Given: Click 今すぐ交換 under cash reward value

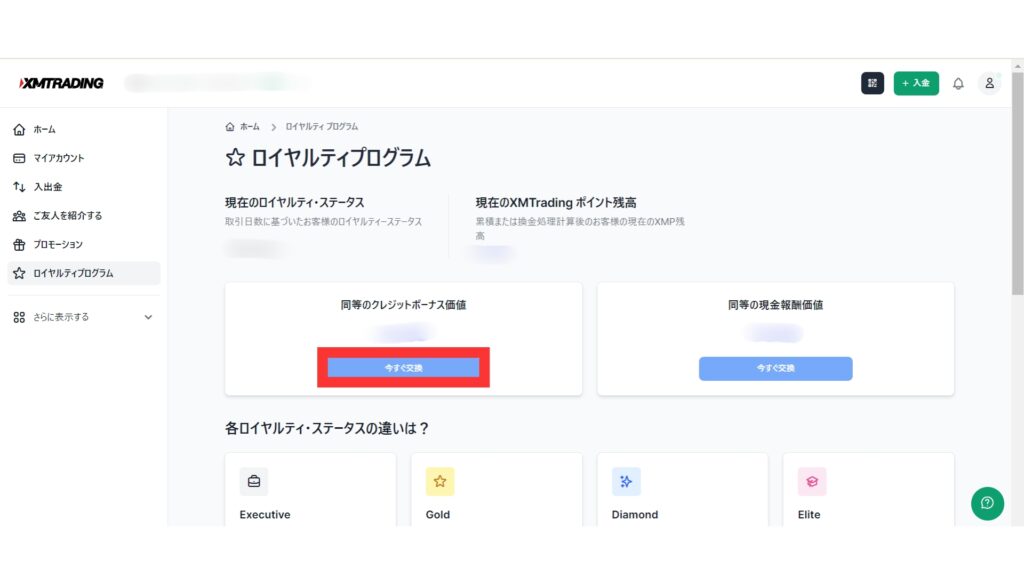Looking at the screenshot, I should point(775,368).
